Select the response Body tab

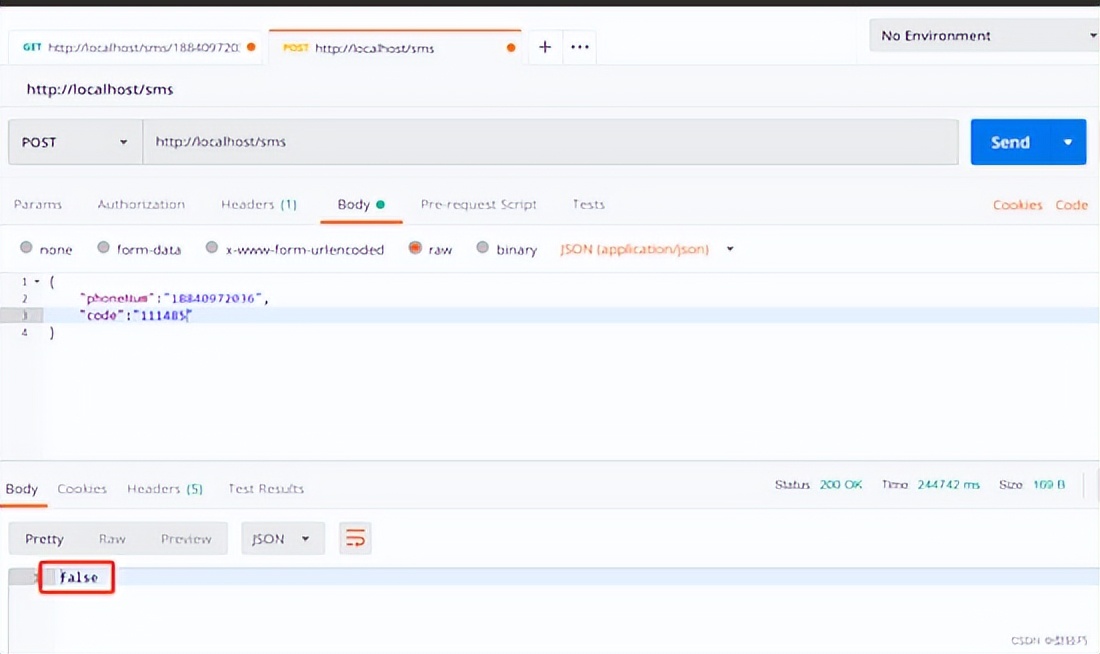22,488
